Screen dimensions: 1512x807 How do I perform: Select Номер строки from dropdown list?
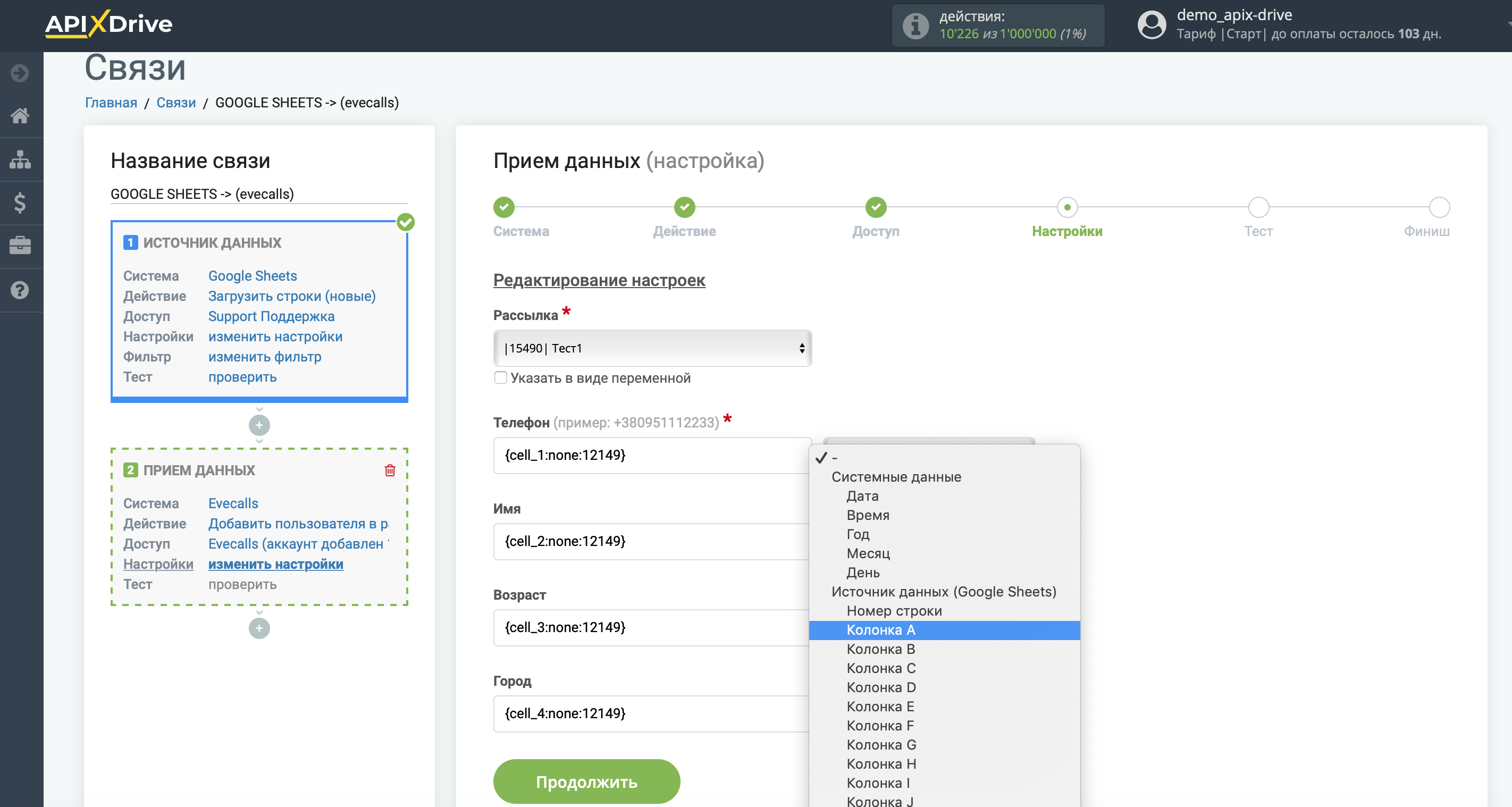coord(944,611)
